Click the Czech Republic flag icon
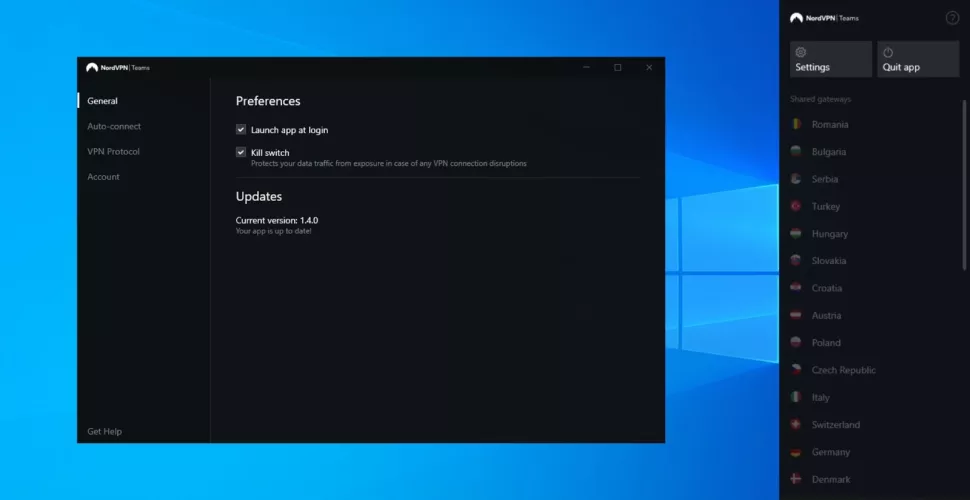Viewport: 970px width, 500px height. (x=796, y=369)
